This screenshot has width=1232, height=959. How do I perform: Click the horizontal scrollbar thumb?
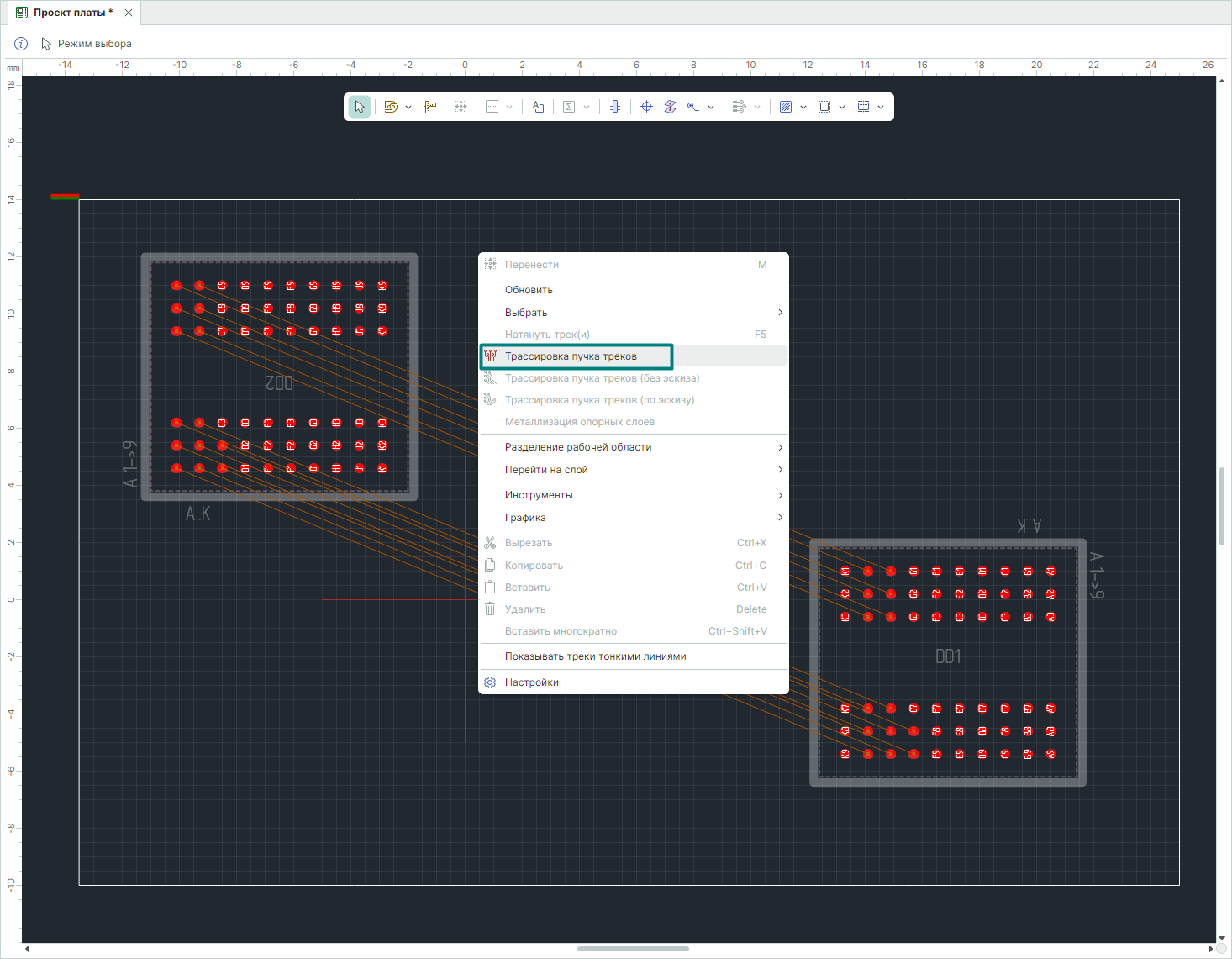[x=633, y=949]
